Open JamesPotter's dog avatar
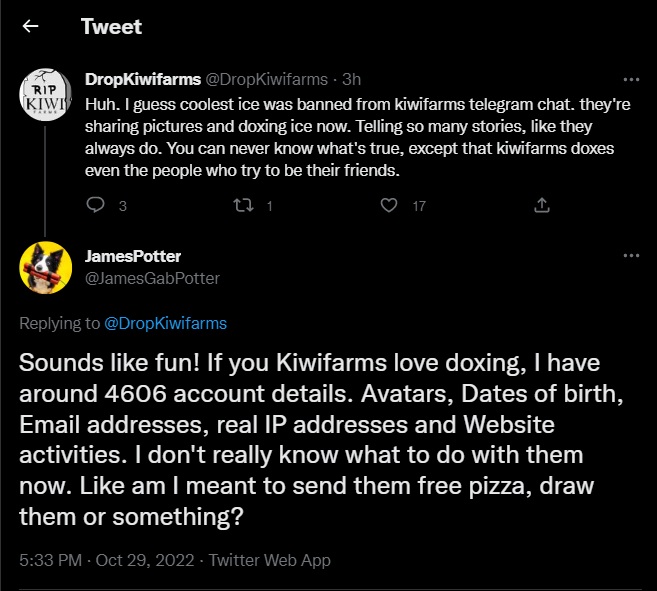Image resolution: width=657 pixels, height=591 pixels. [45, 267]
